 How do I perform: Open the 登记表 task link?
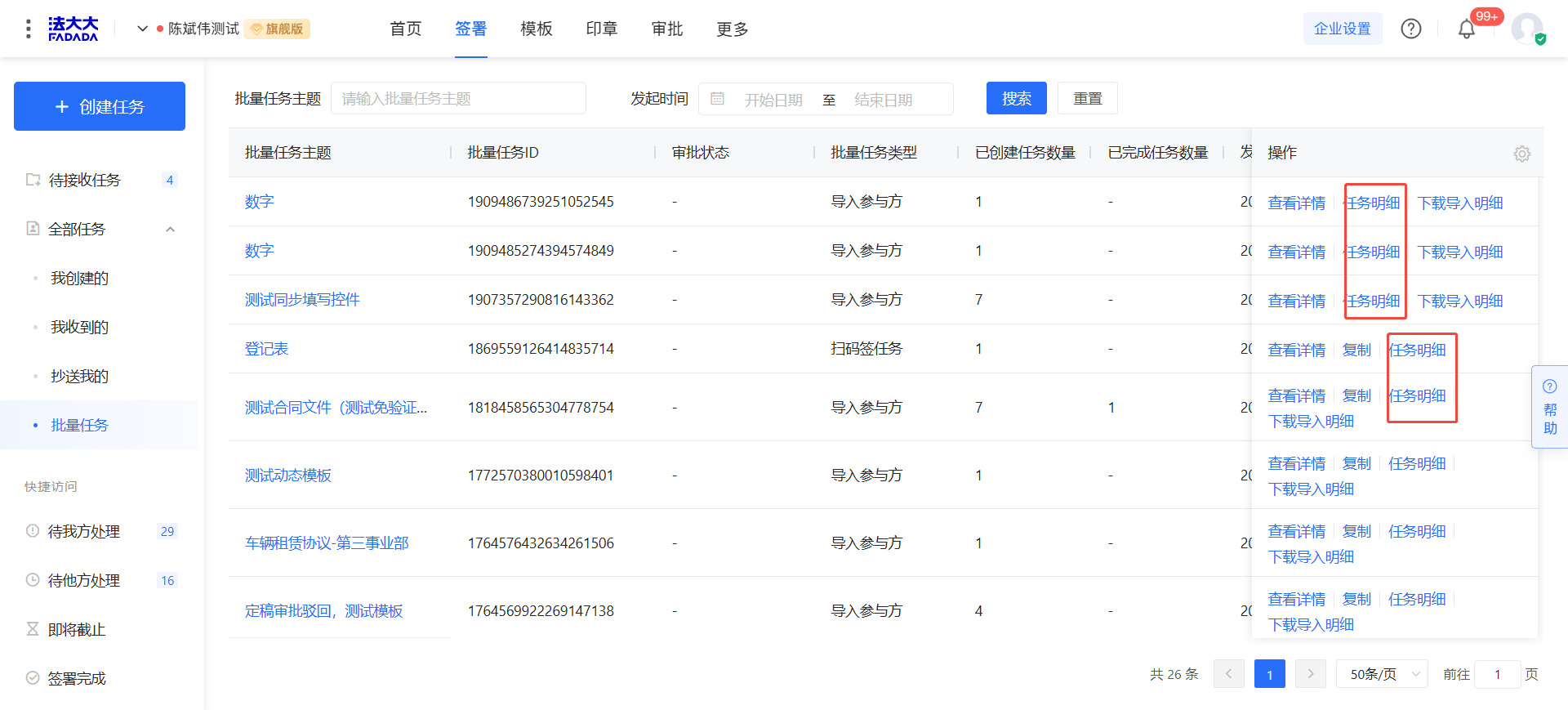[266, 349]
